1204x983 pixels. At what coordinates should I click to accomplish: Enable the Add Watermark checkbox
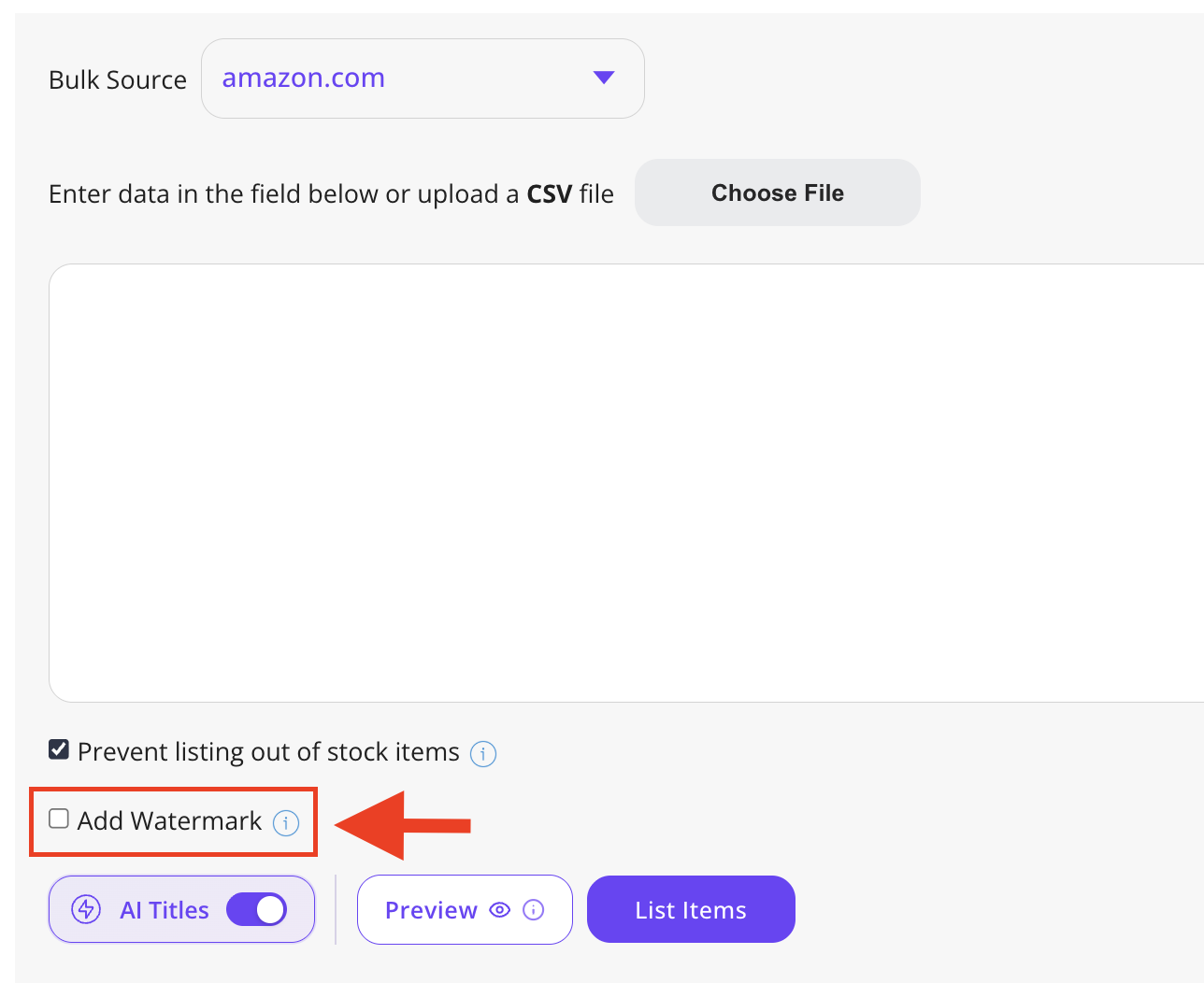(x=59, y=819)
